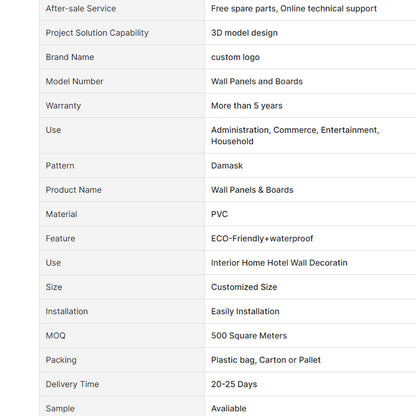This screenshot has height=416, width=416.
Task: Click the Brand Name row label
Action: point(70,57)
